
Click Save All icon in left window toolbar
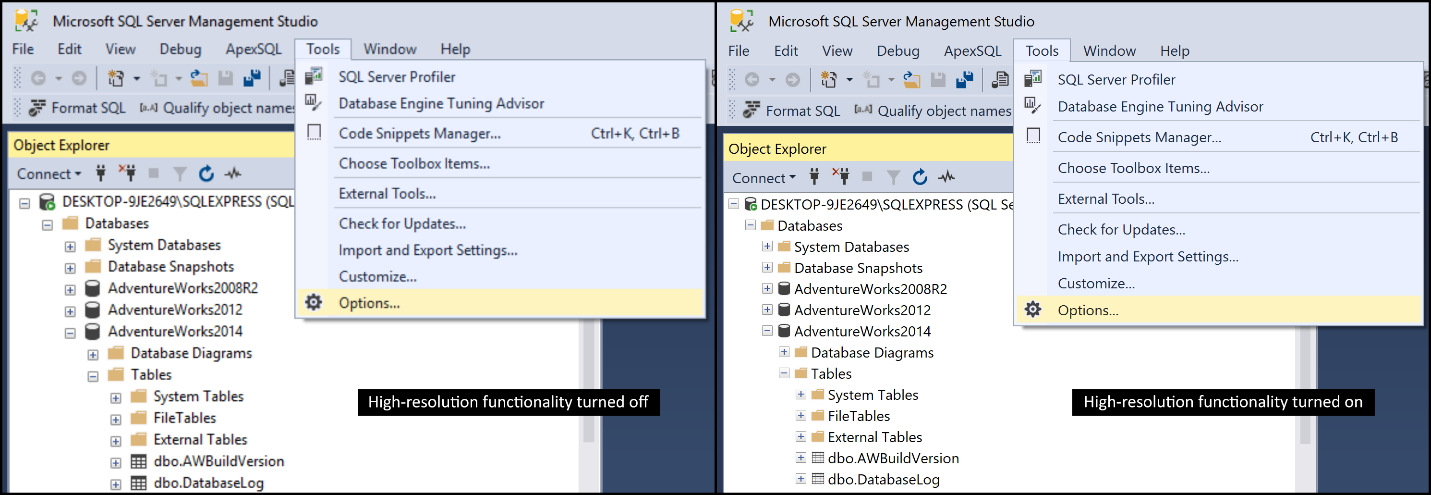(252, 78)
